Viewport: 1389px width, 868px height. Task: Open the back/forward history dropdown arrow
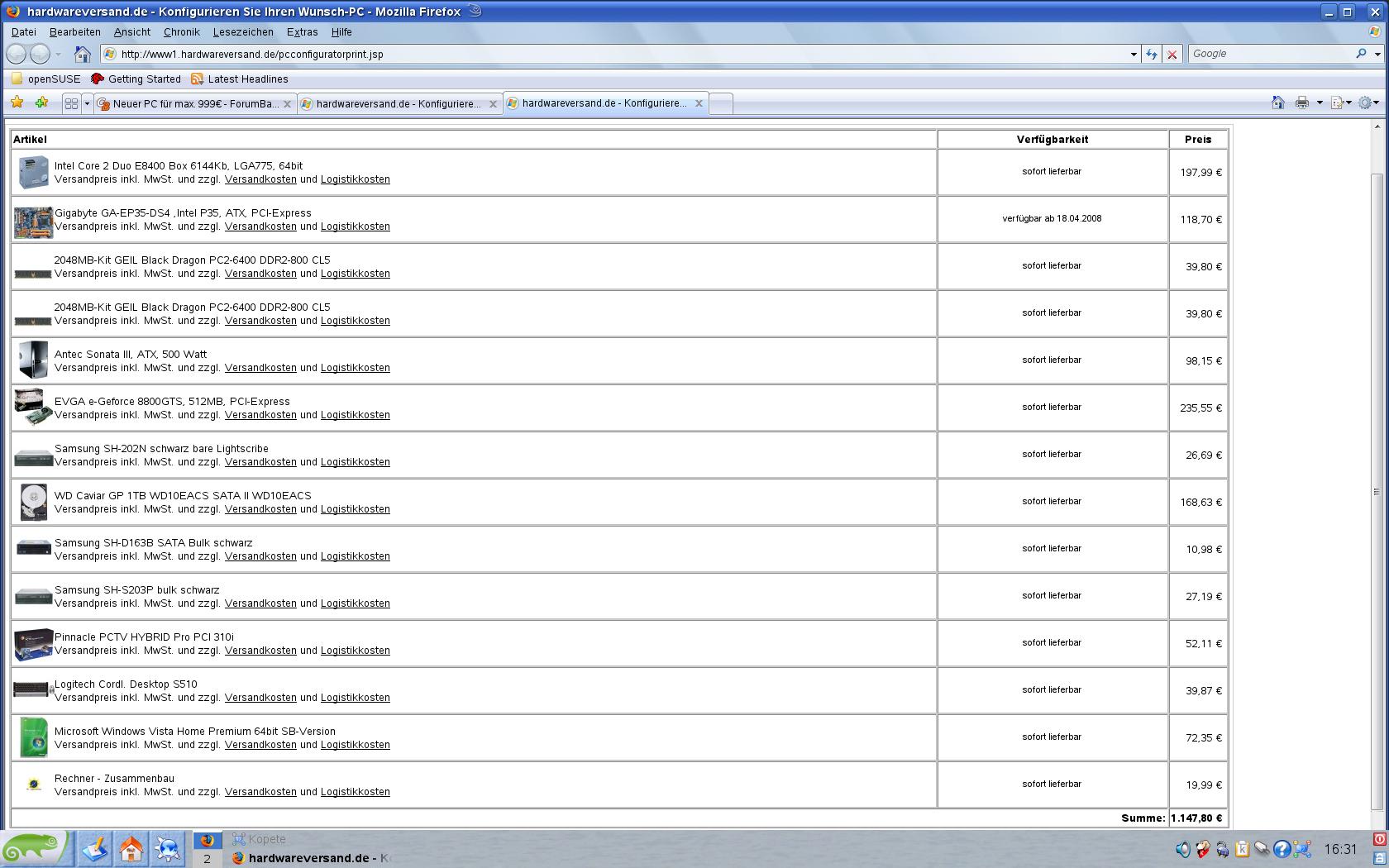(58, 54)
